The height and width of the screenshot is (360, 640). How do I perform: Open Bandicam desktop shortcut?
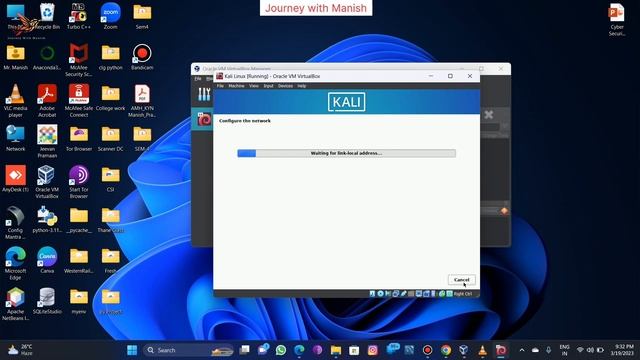(x=142, y=57)
